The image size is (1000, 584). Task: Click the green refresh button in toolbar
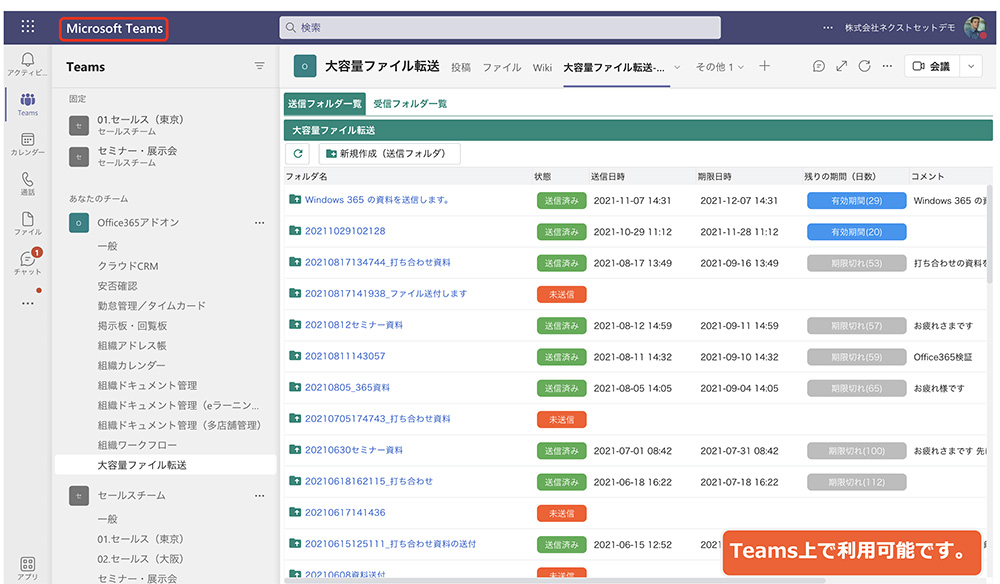(x=298, y=154)
